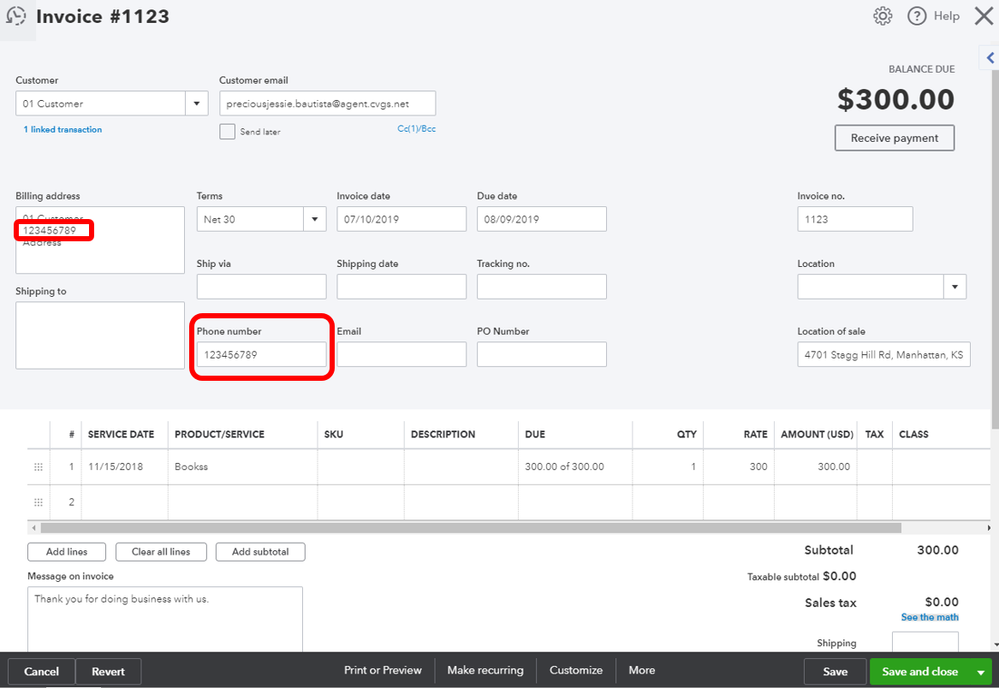This screenshot has width=999, height=688.
Task: Click the empty line 2 row number
Action: coord(71,502)
